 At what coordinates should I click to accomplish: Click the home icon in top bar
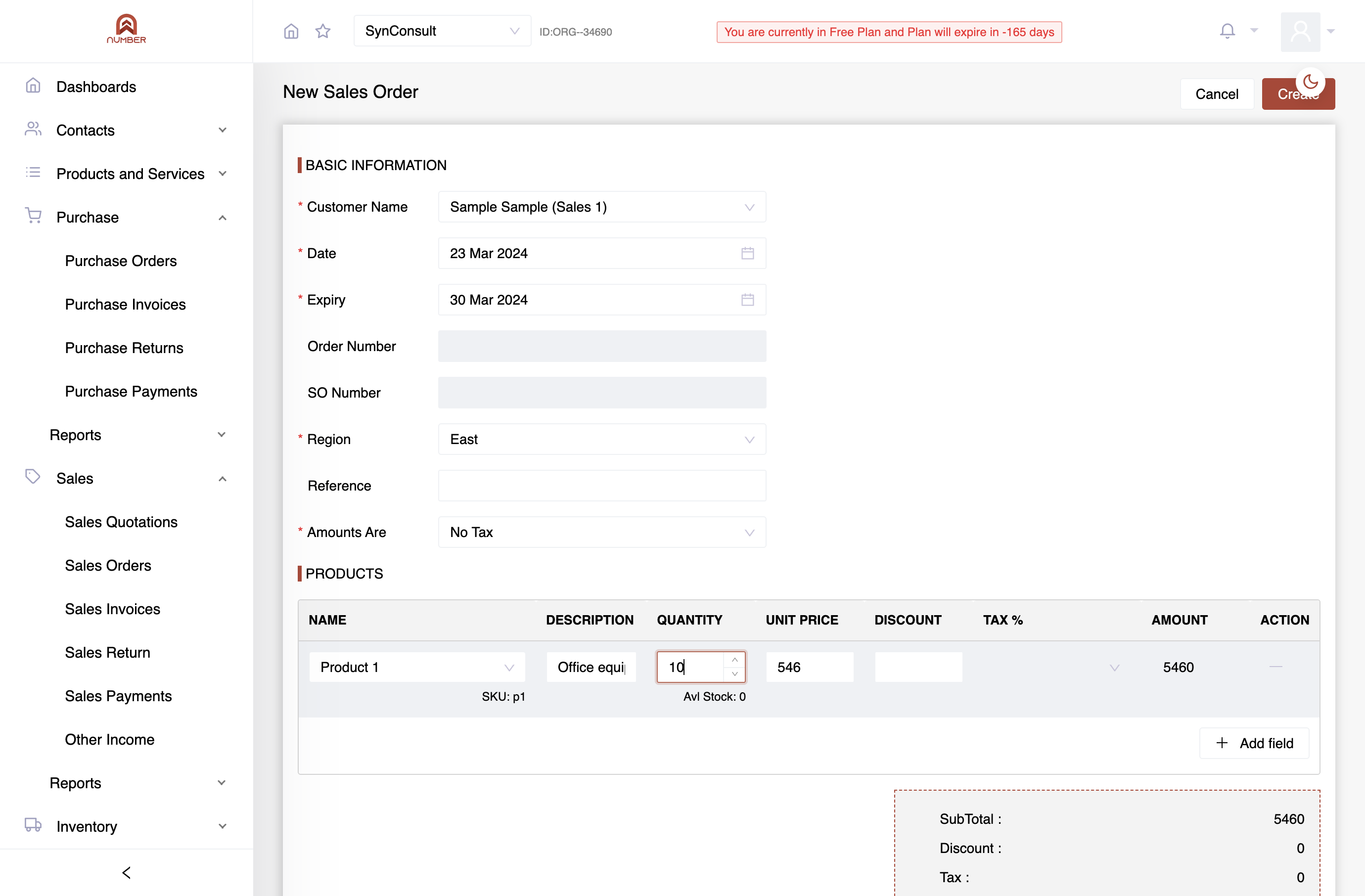pyautogui.click(x=291, y=31)
